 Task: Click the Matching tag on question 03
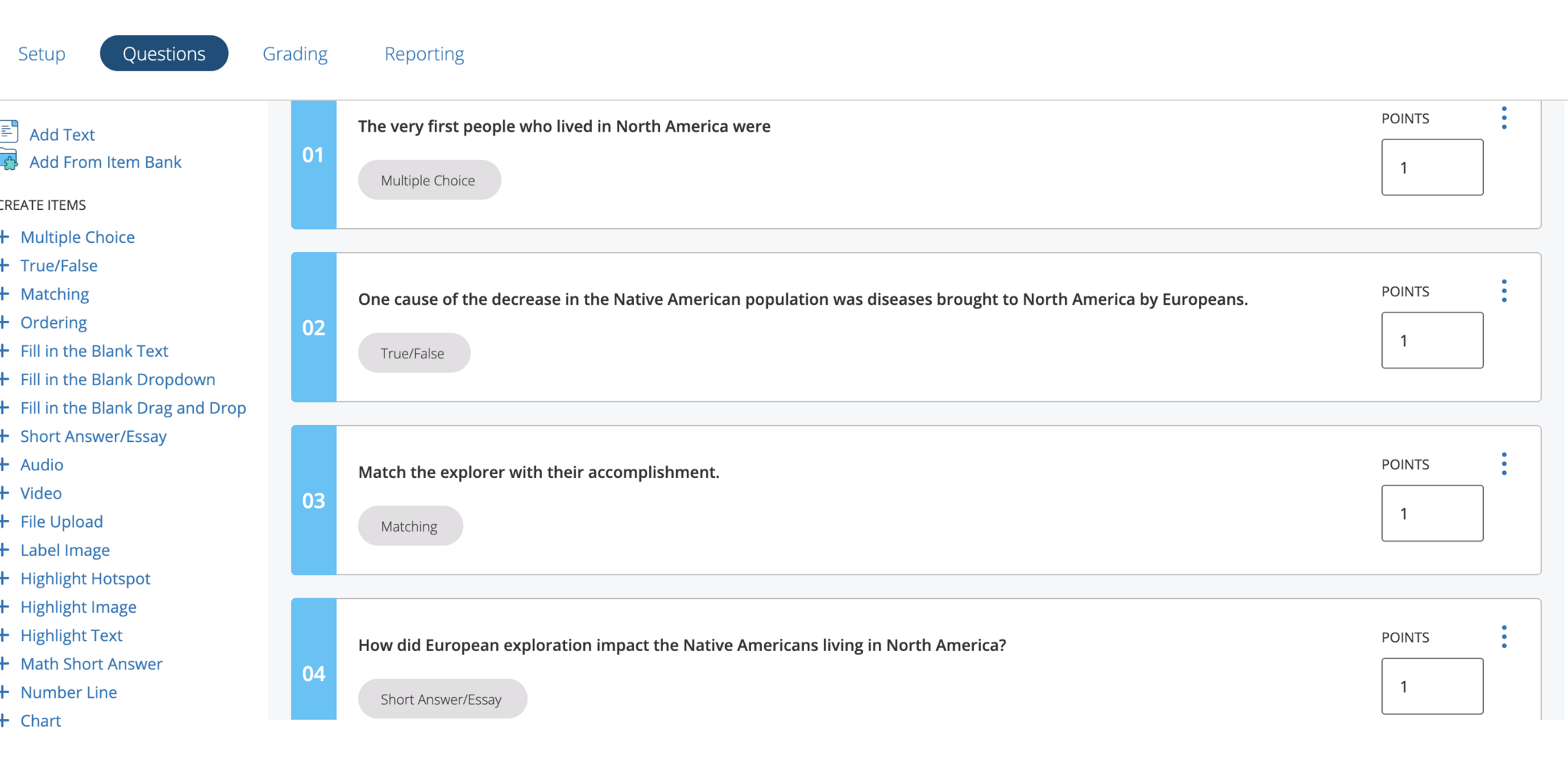pyautogui.click(x=410, y=526)
